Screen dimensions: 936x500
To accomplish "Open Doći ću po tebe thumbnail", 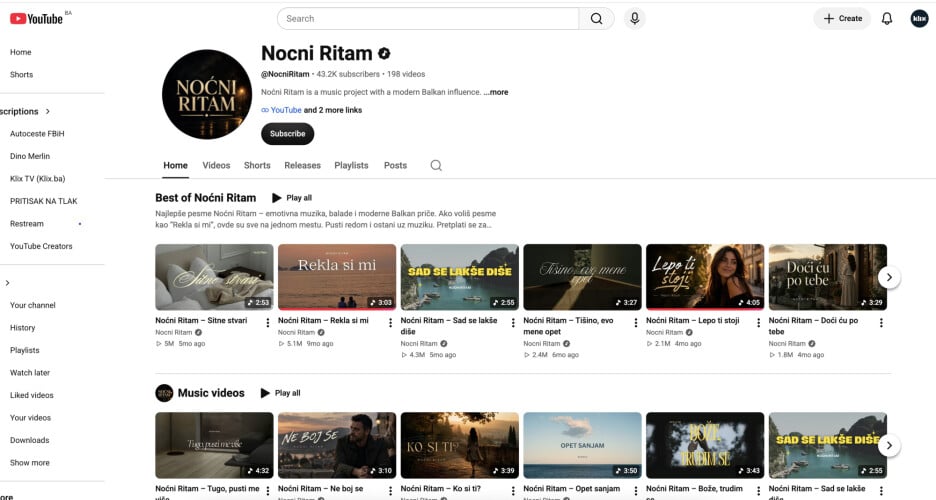I will [828, 277].
